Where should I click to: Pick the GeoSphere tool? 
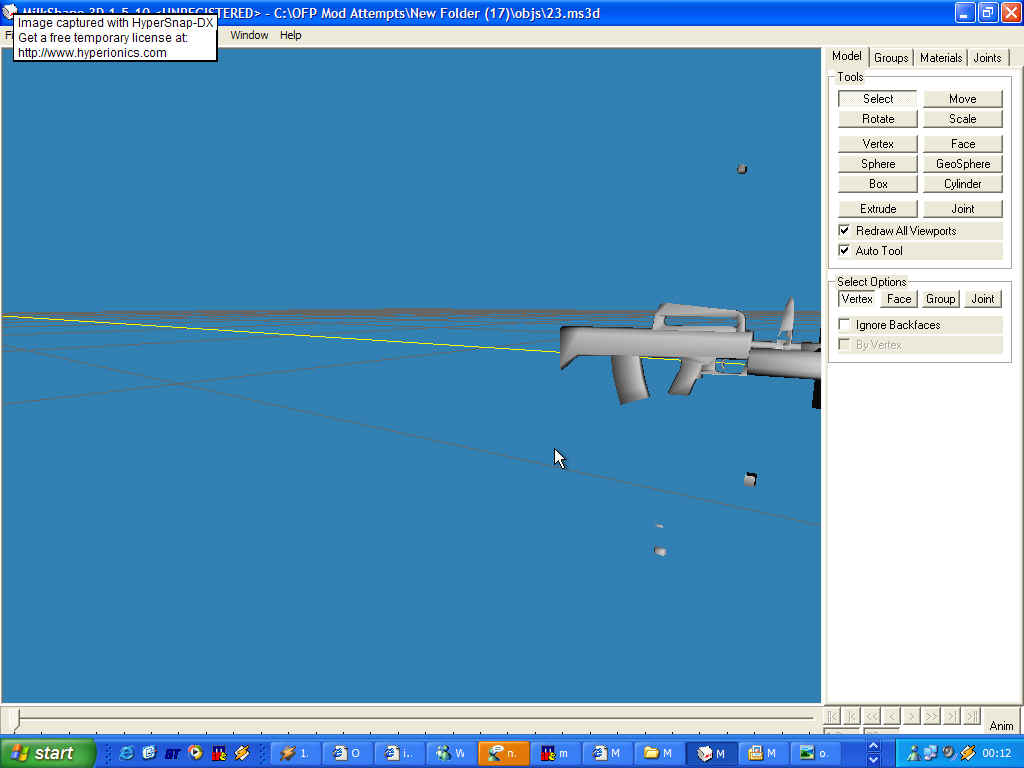point(962,164)
